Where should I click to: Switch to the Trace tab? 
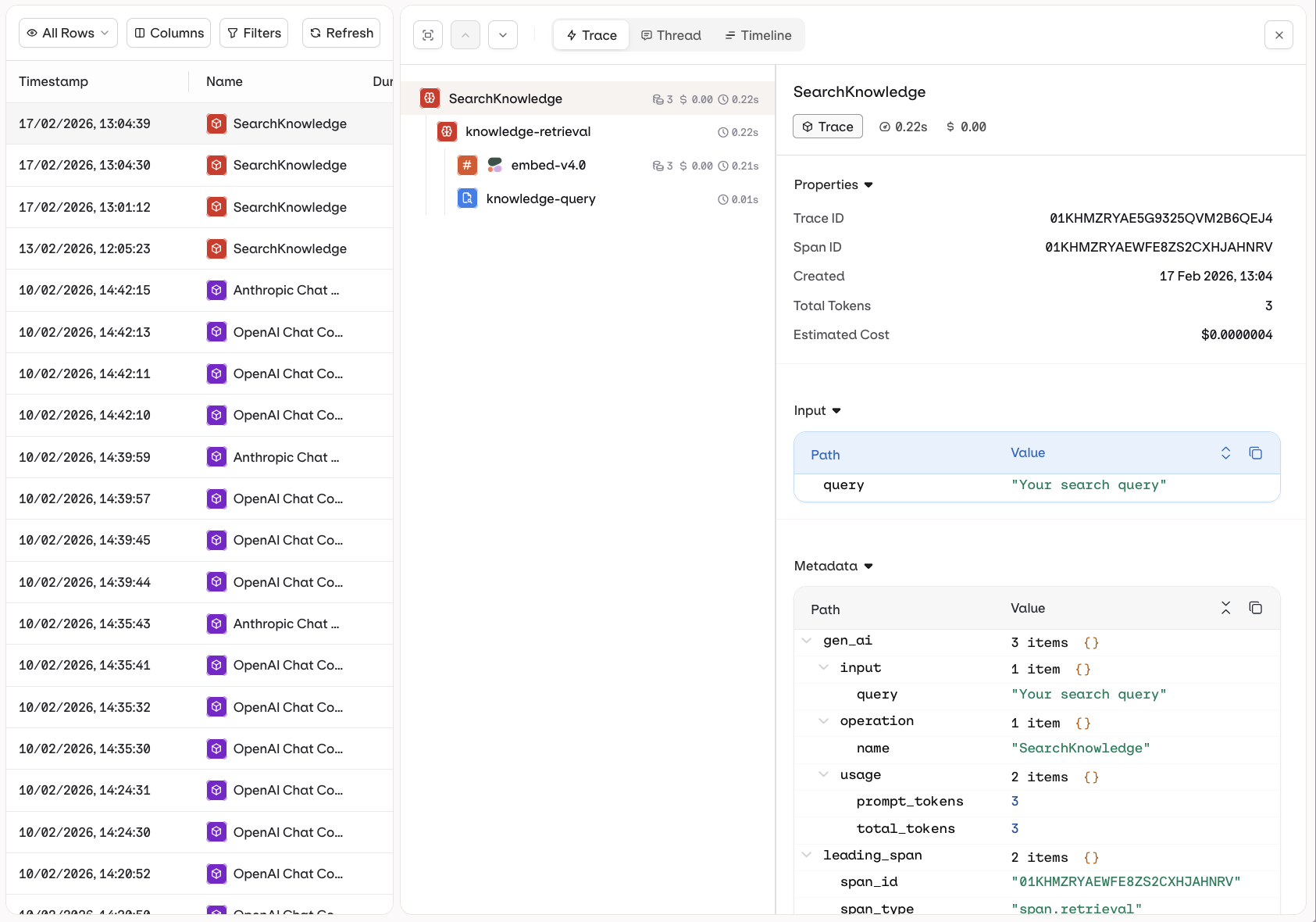(x=591, y=35)
